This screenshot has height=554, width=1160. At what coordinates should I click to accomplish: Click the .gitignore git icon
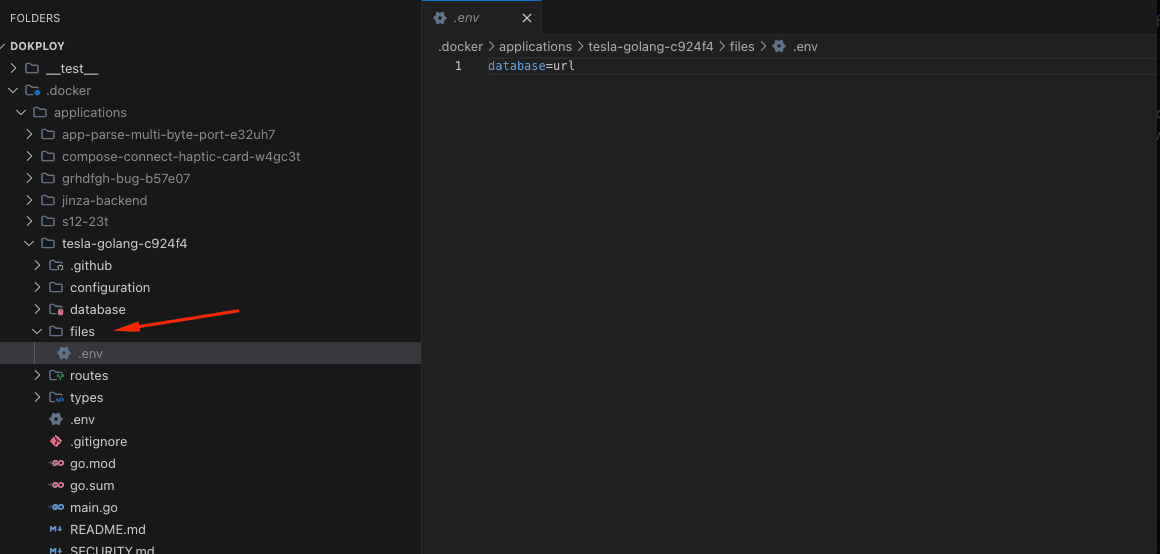[57, 442]
